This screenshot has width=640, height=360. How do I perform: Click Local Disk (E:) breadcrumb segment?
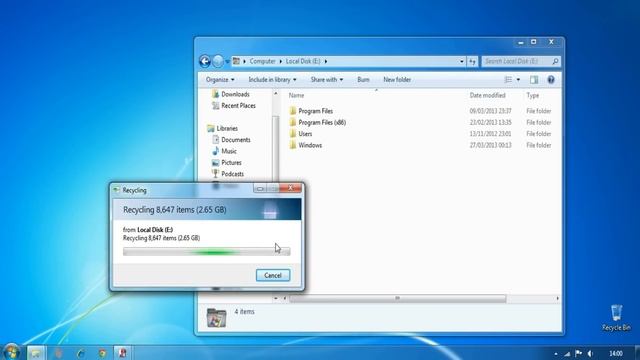[303, 61]
